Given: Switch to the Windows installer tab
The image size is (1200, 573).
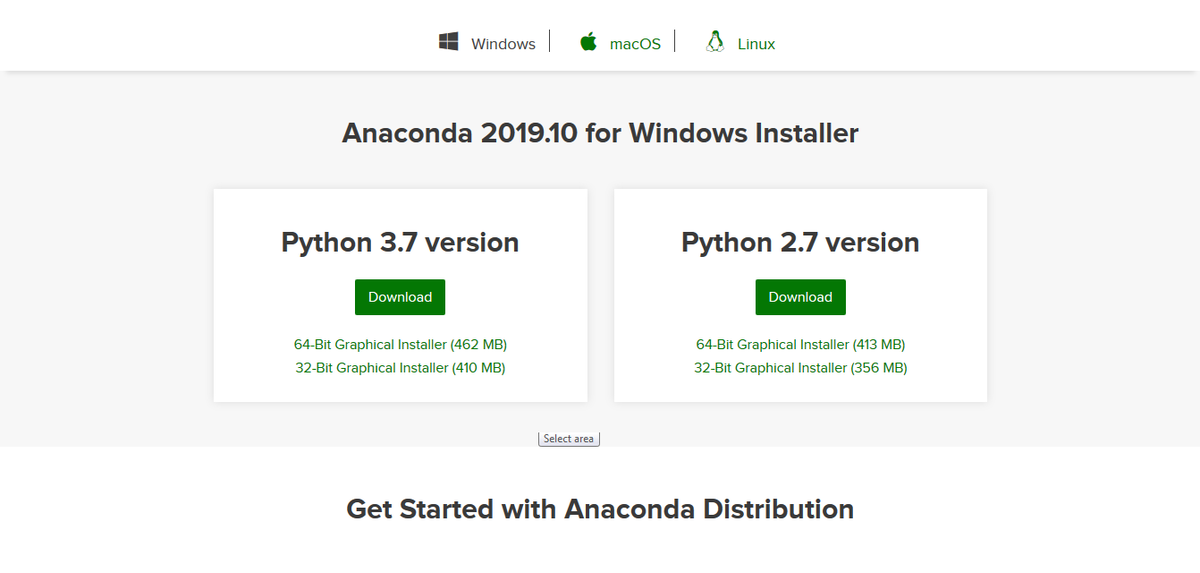Looking at the screenshot, I should (x=503, y=44).
